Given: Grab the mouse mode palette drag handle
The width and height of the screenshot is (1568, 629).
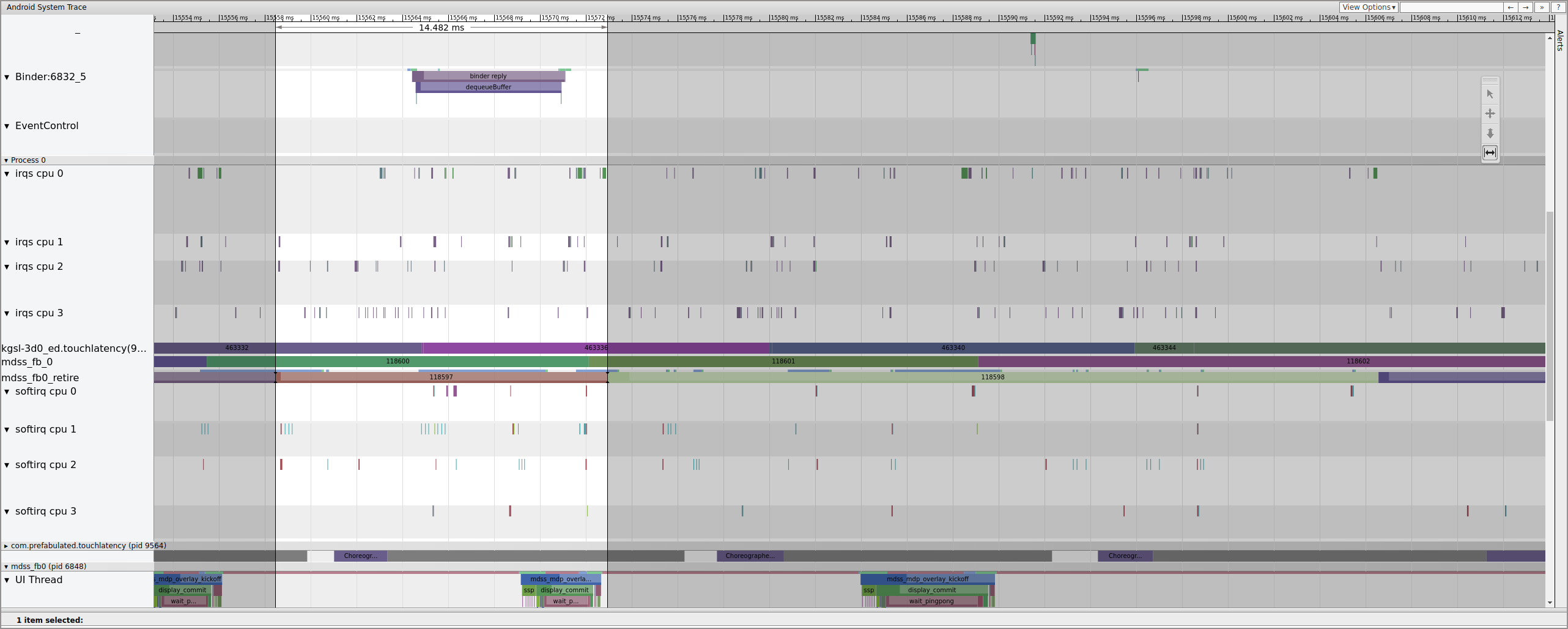Looking at the screenshot, I should click(x=1490, y=81).
